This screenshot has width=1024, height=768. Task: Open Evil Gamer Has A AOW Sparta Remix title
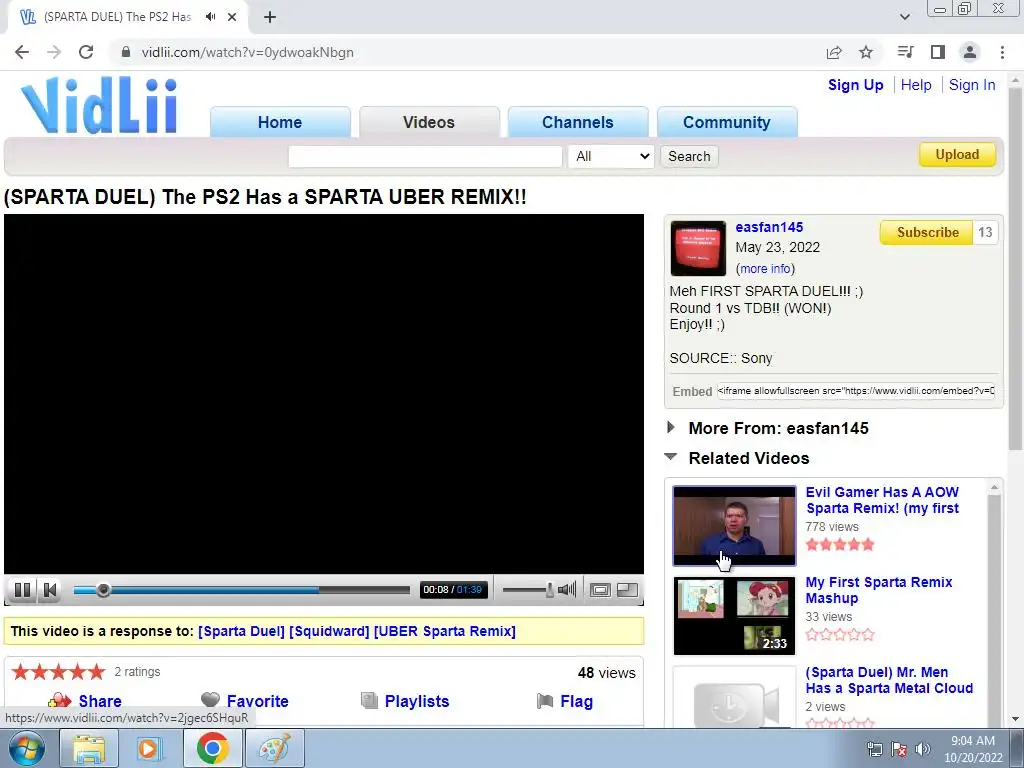882,500
